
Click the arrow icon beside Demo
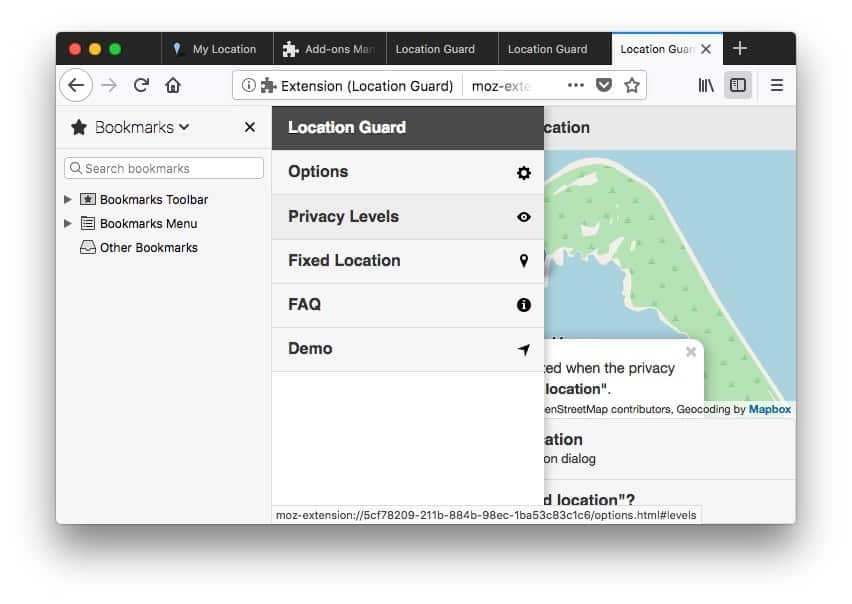click(x=523, y=349)
